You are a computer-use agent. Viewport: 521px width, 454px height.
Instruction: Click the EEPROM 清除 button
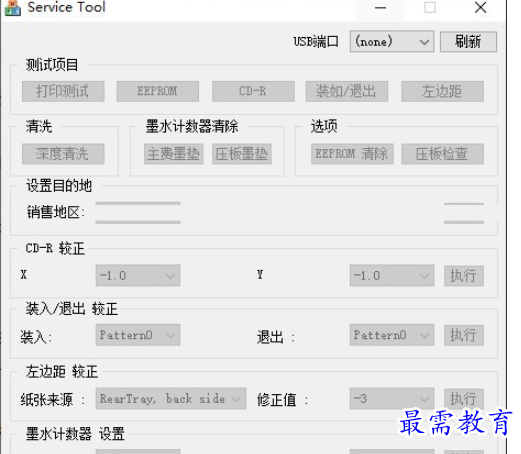(x=352, y=154)
